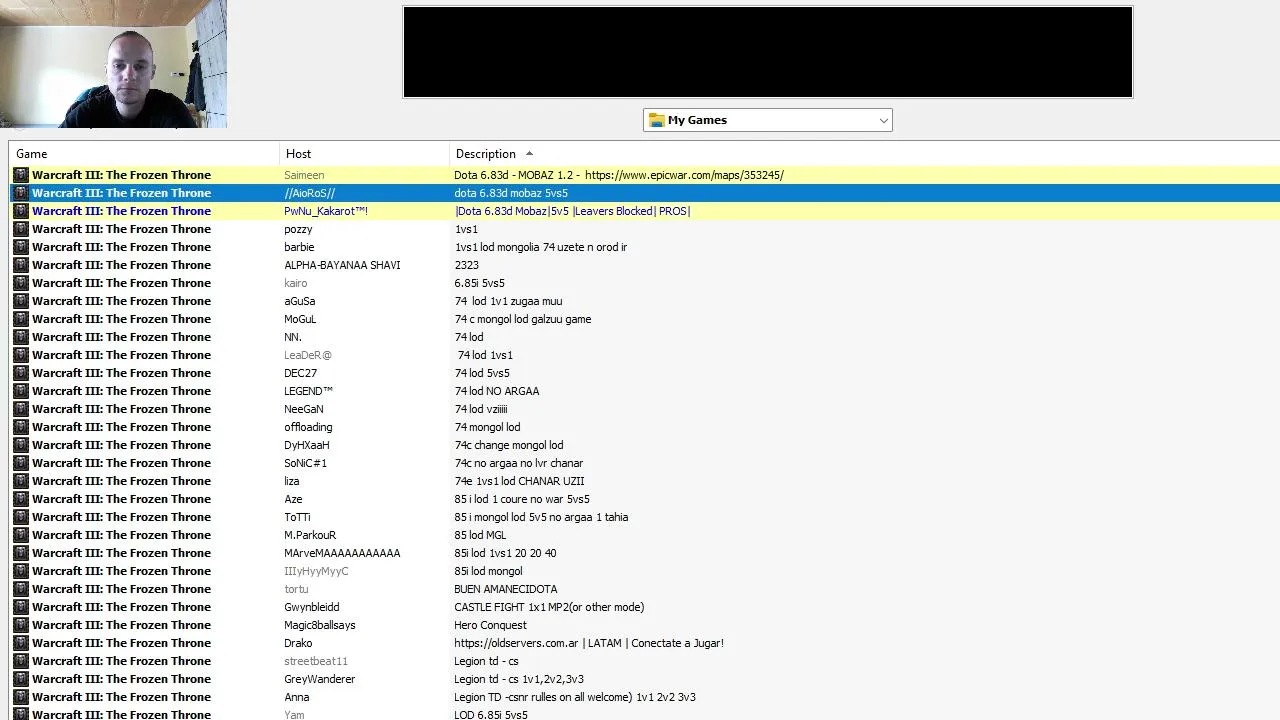
Task: Click the game icon in tortu's row
Action: pos(21,589)
